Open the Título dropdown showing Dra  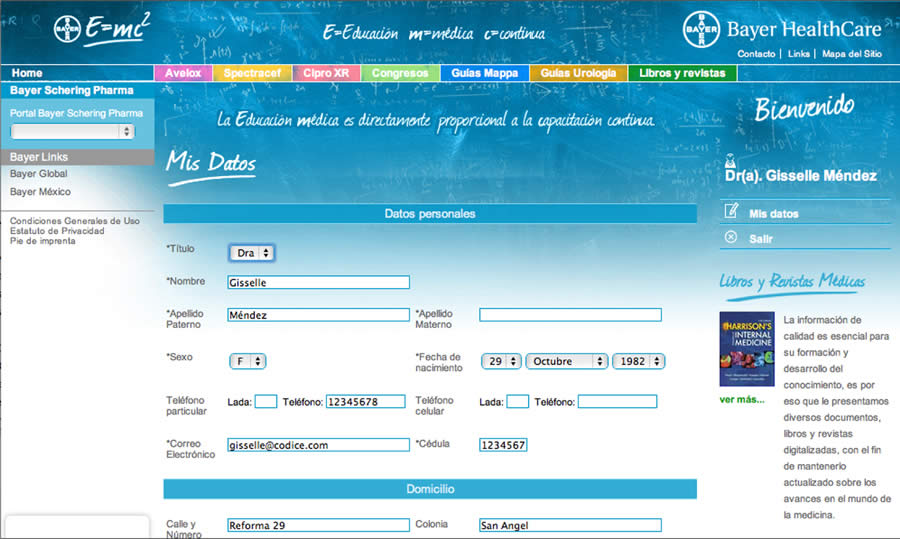click(252, 253)
